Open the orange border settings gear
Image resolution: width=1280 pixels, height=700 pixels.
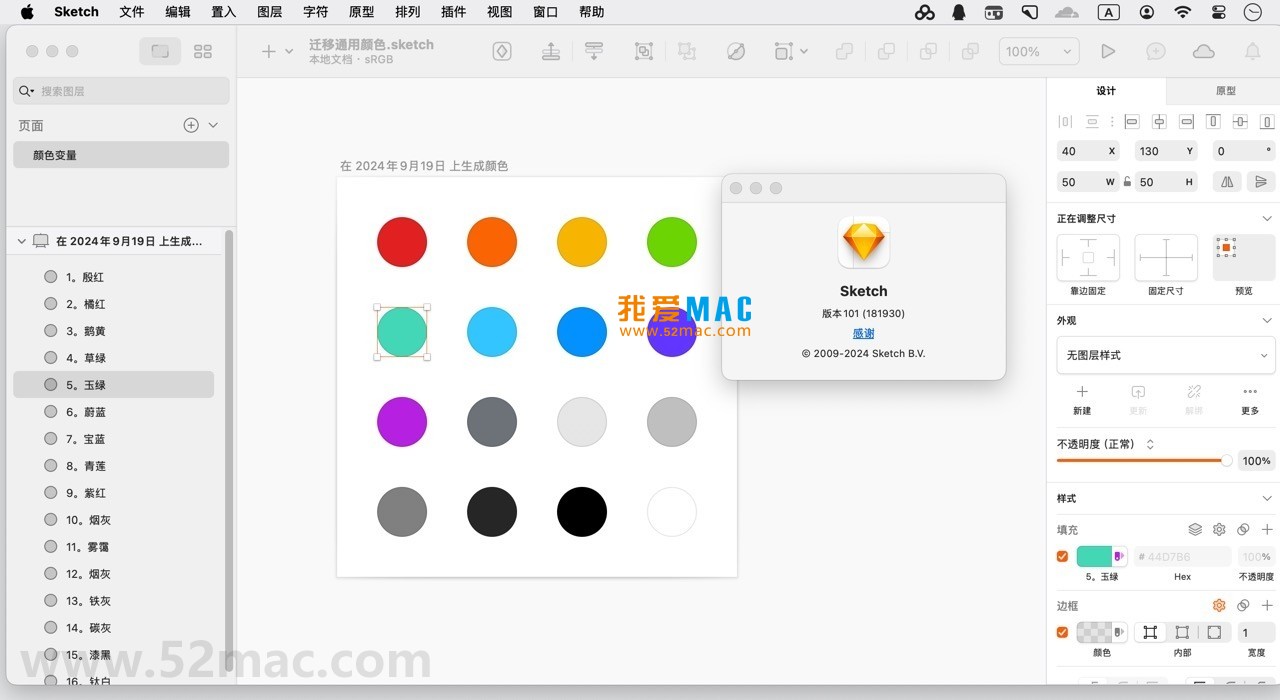point(1219,605)
